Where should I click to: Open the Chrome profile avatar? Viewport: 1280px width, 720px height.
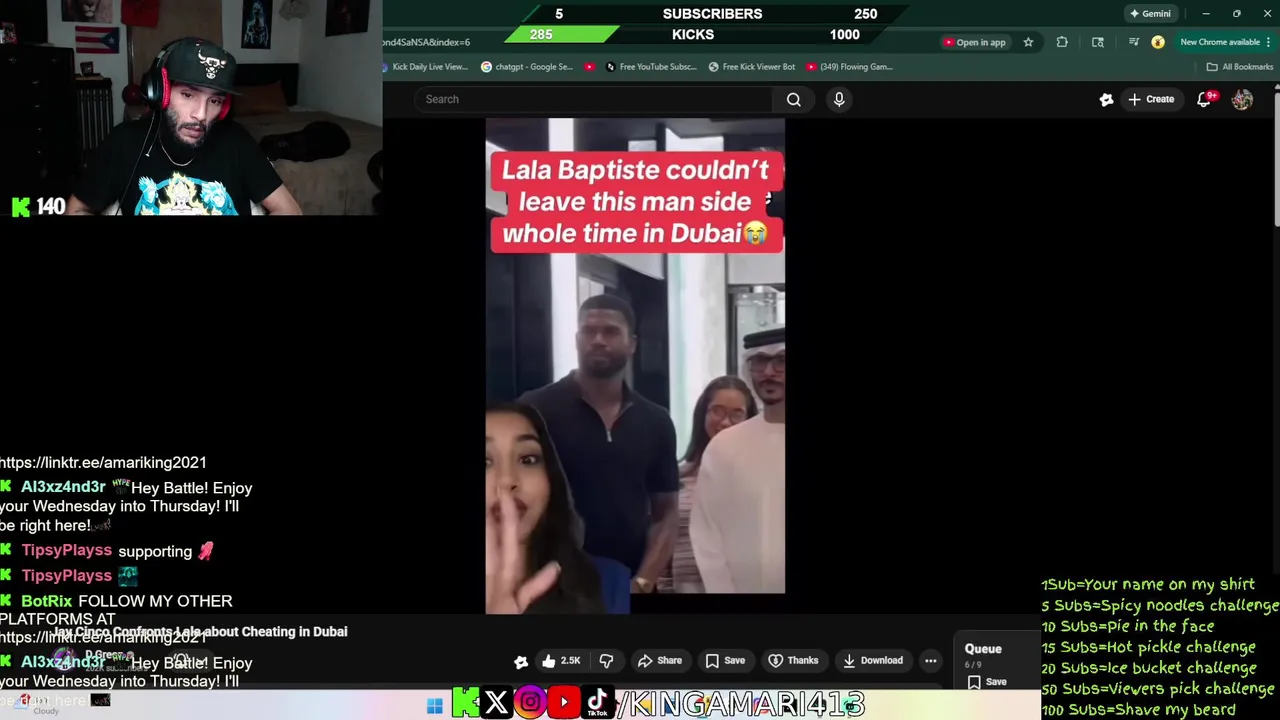1158,42
